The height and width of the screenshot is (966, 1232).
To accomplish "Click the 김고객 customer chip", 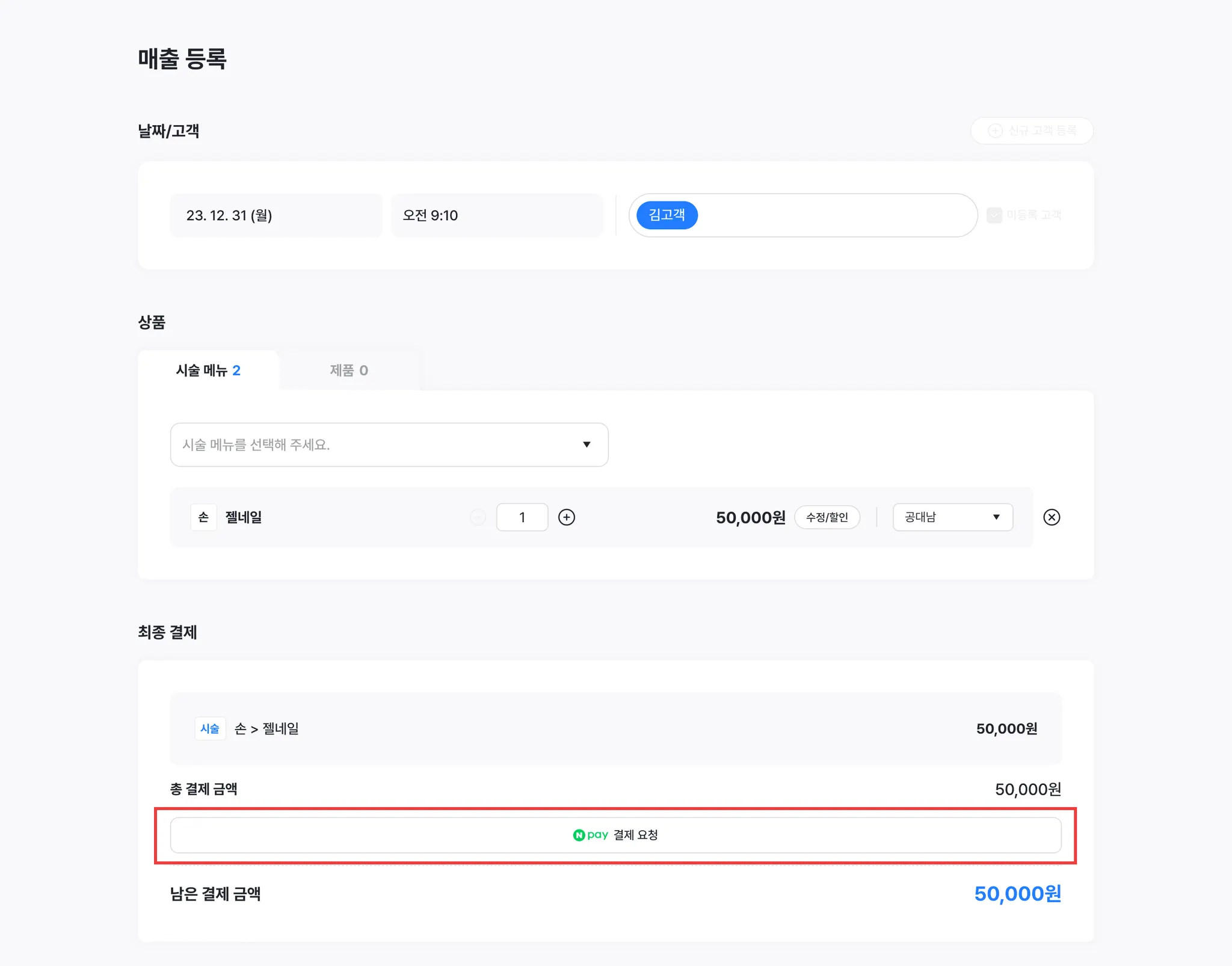I will point(667,215).
